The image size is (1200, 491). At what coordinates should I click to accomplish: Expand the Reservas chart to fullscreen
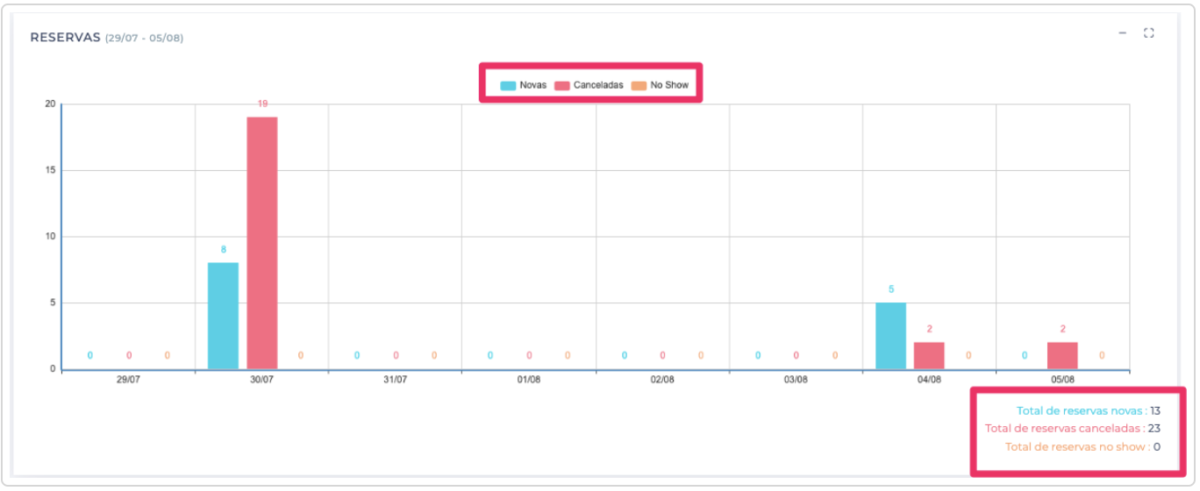click(1149, 33)
